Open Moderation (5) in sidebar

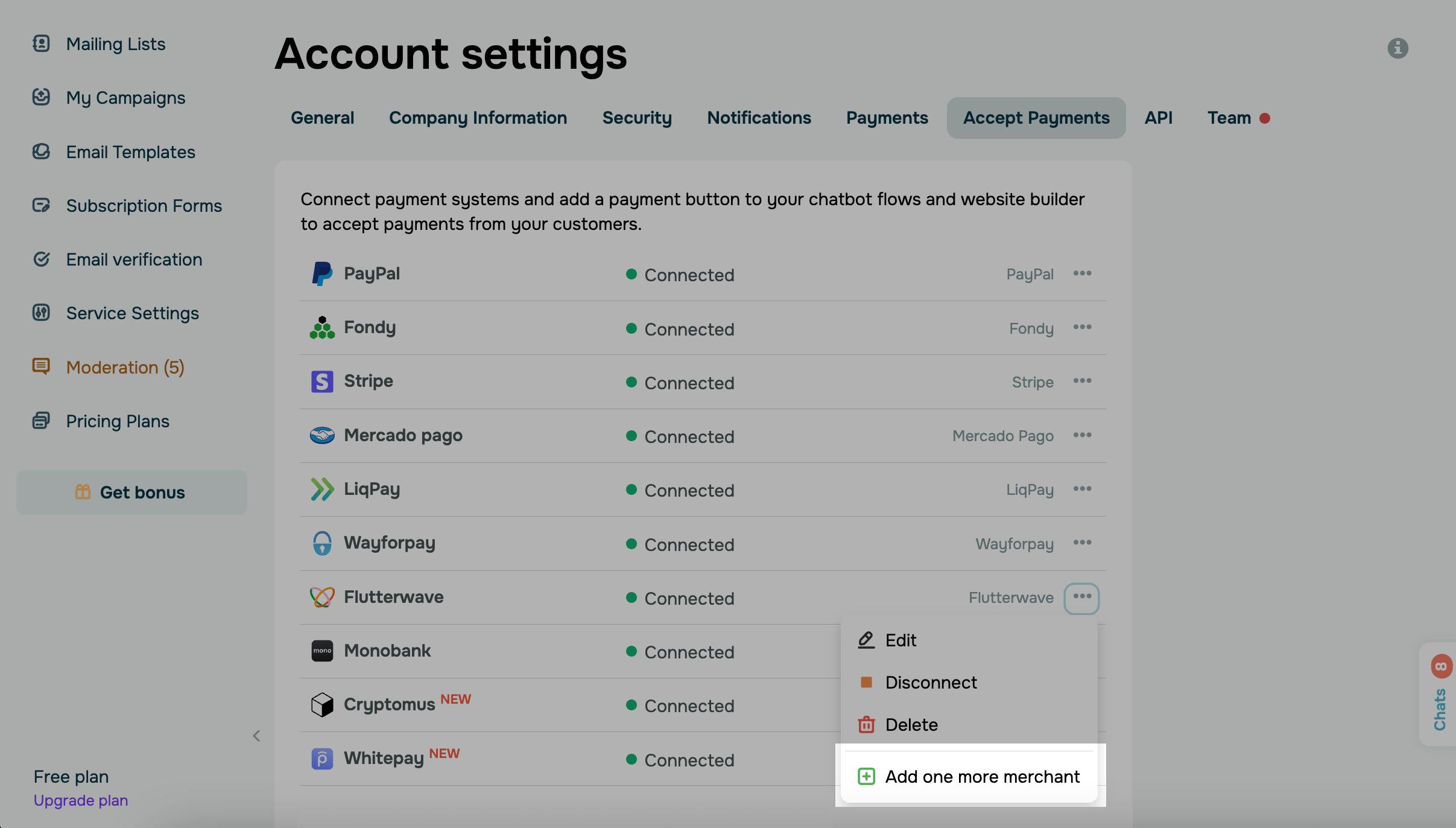click(x=125, y=367)
